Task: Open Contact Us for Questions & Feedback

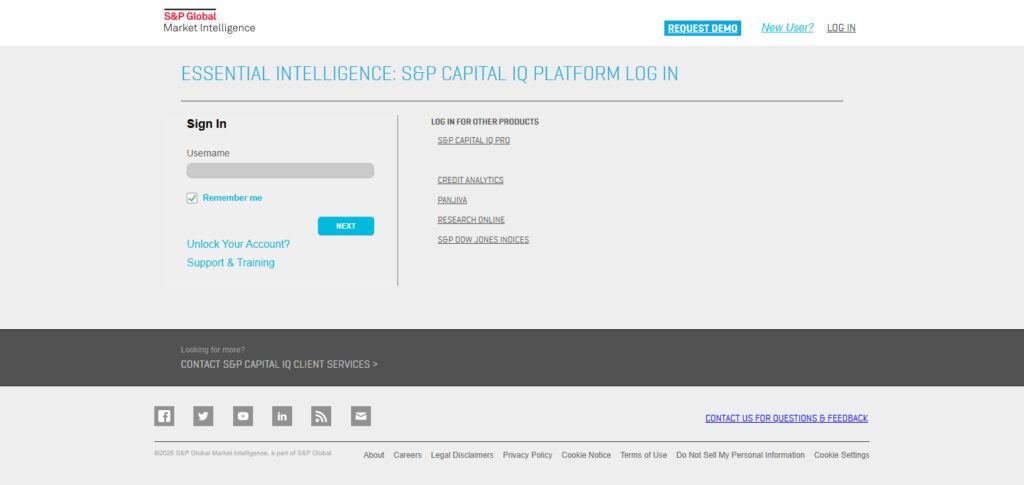Action: (x=786, y=418)
